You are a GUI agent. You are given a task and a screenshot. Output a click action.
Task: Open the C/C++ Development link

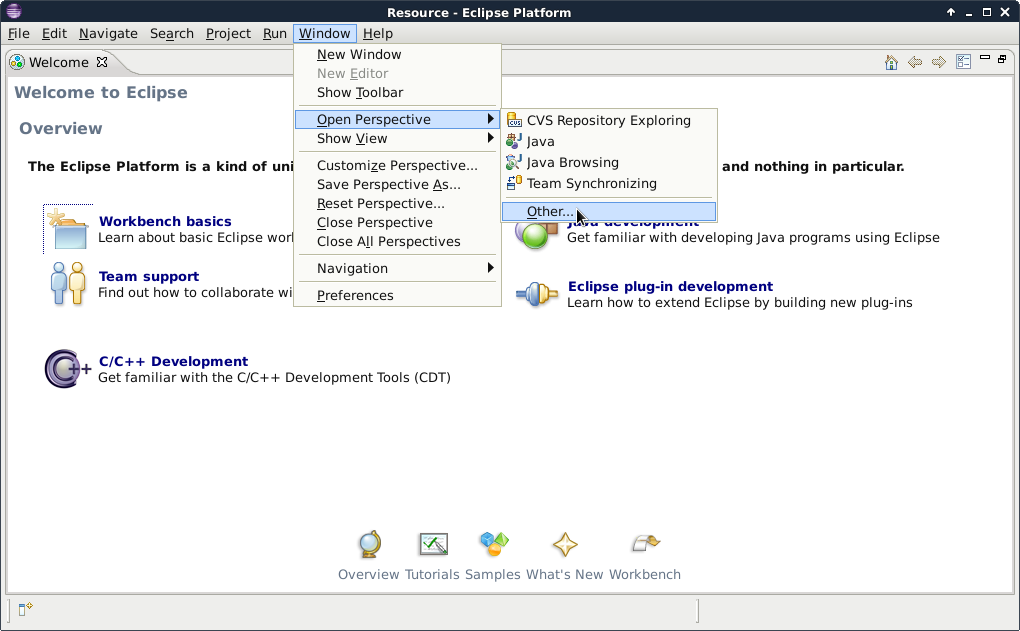coord(173,361)
